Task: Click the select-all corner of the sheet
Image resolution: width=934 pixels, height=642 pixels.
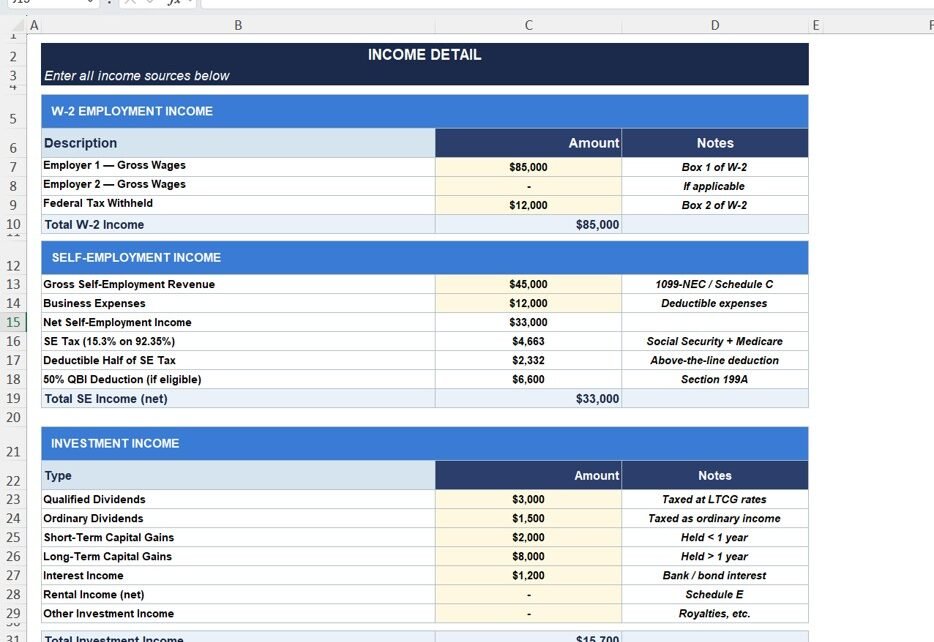Action: pyautogui.click(x=13, y=26)
